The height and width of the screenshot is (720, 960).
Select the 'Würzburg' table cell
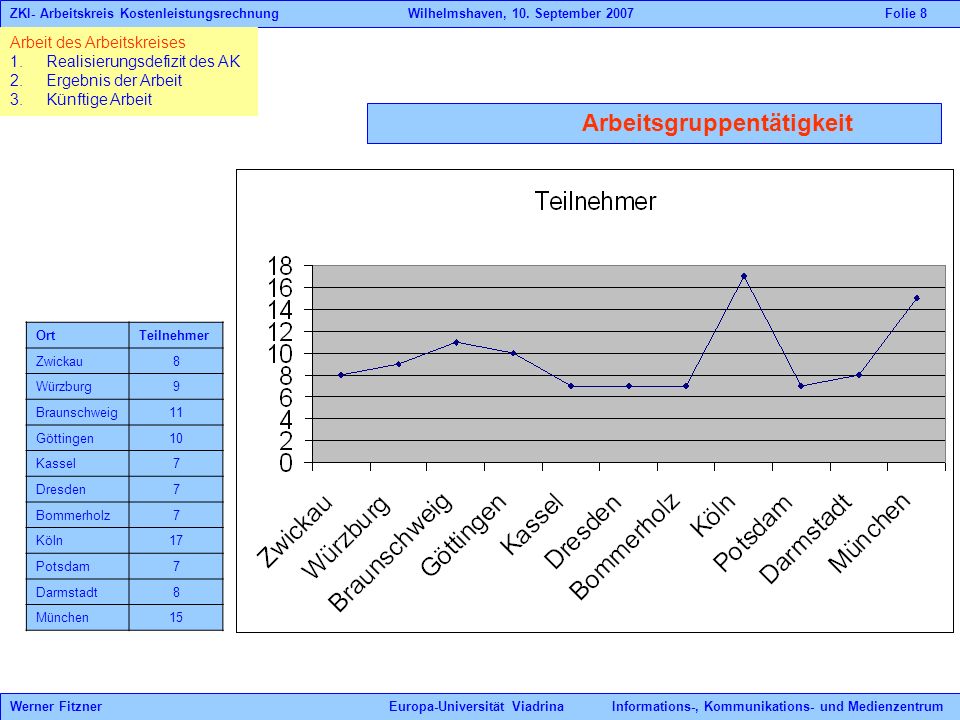(77, 386)
